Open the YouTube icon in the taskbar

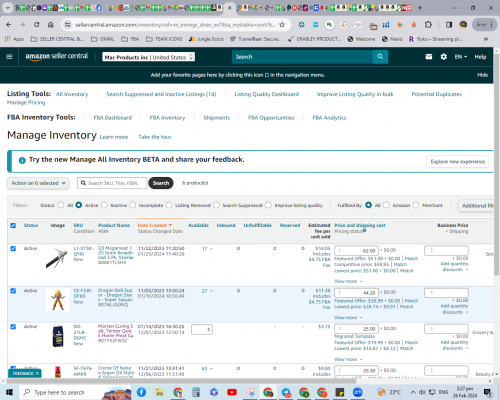tap(232, 392)
